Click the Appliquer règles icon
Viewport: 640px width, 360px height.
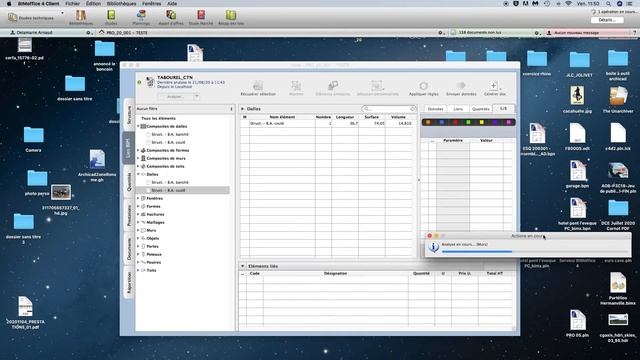click(x=424, y=86)
